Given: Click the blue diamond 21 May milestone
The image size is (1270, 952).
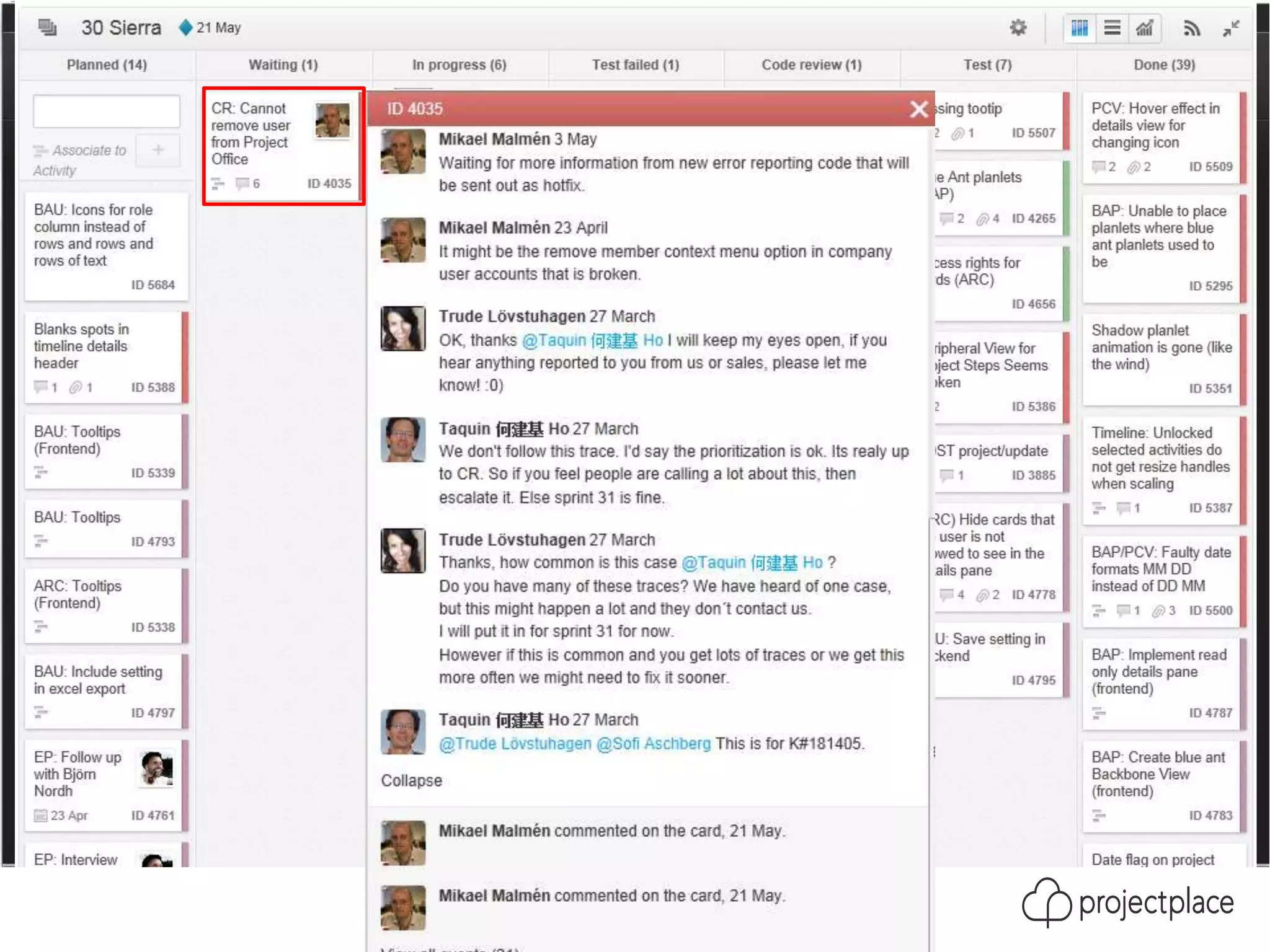Looking at the screenshot, I should pyautogui.click(x=185, y=28).
